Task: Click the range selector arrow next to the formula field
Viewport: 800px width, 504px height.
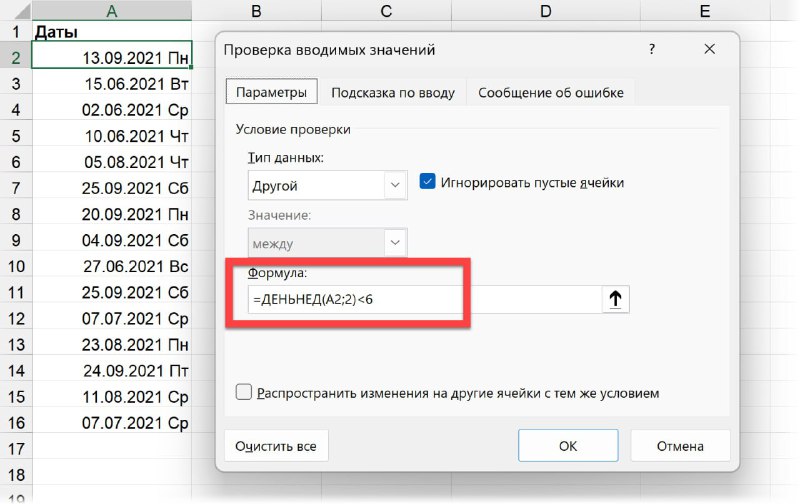Action: pos(615,299)
